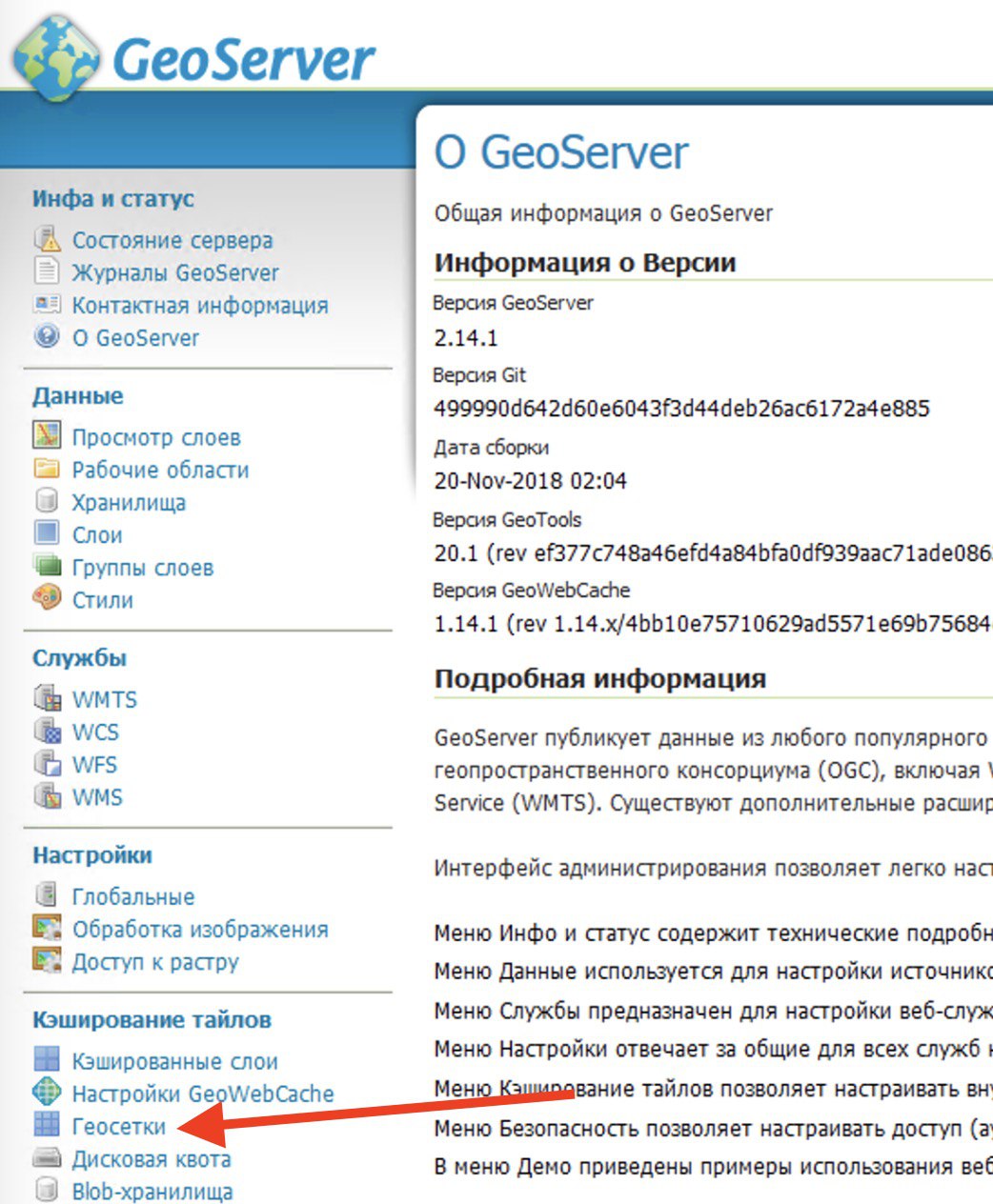Click the server status warning icon
The width and height of the screenshot is (993, 1204).
point(47,238)
